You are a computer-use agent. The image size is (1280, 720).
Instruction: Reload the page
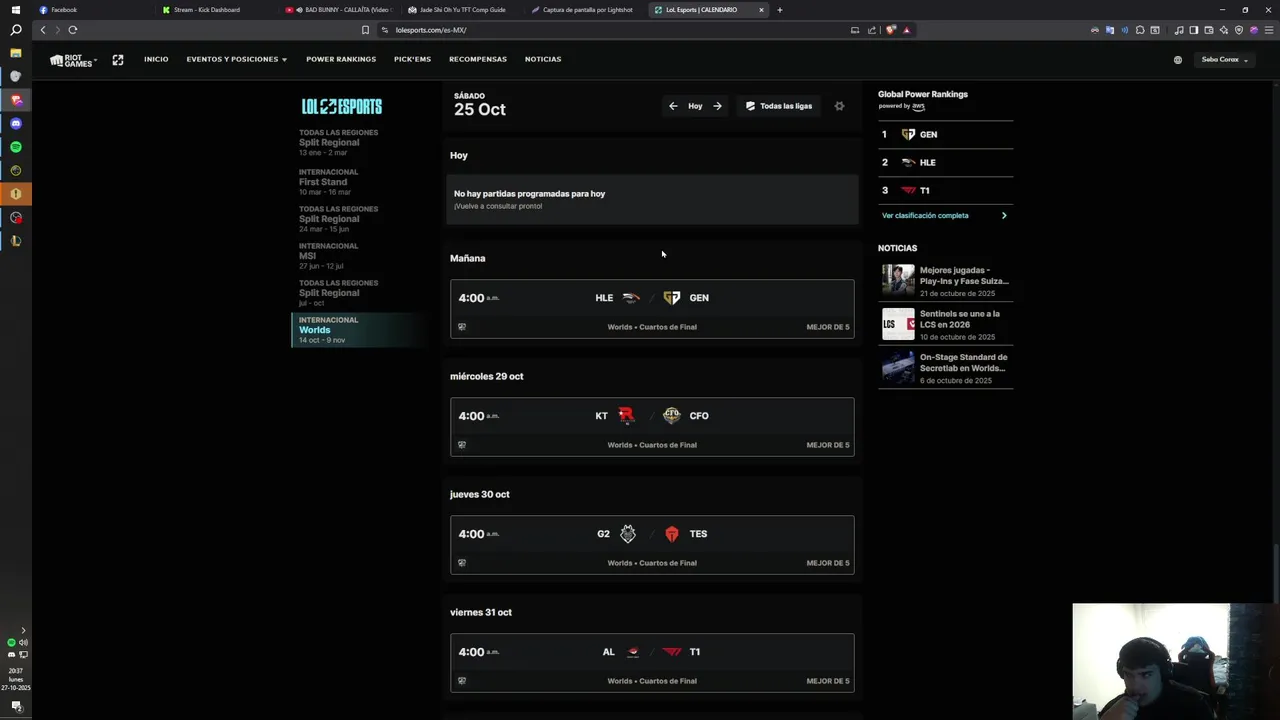click(x=73, y=30)
